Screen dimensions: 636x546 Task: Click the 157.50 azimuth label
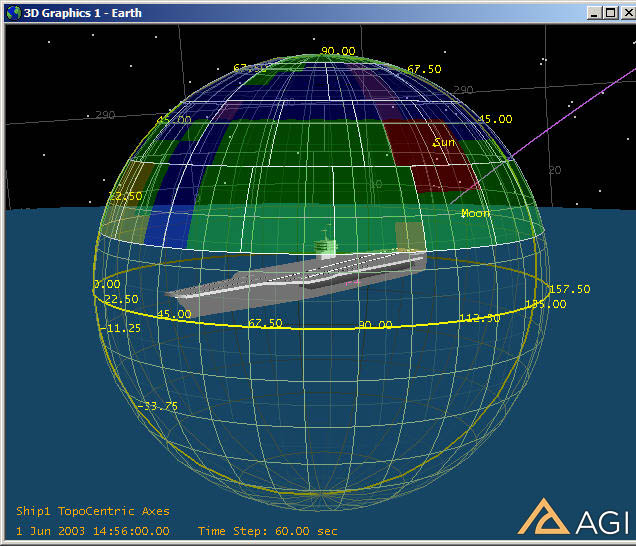[x=569, y=289]
